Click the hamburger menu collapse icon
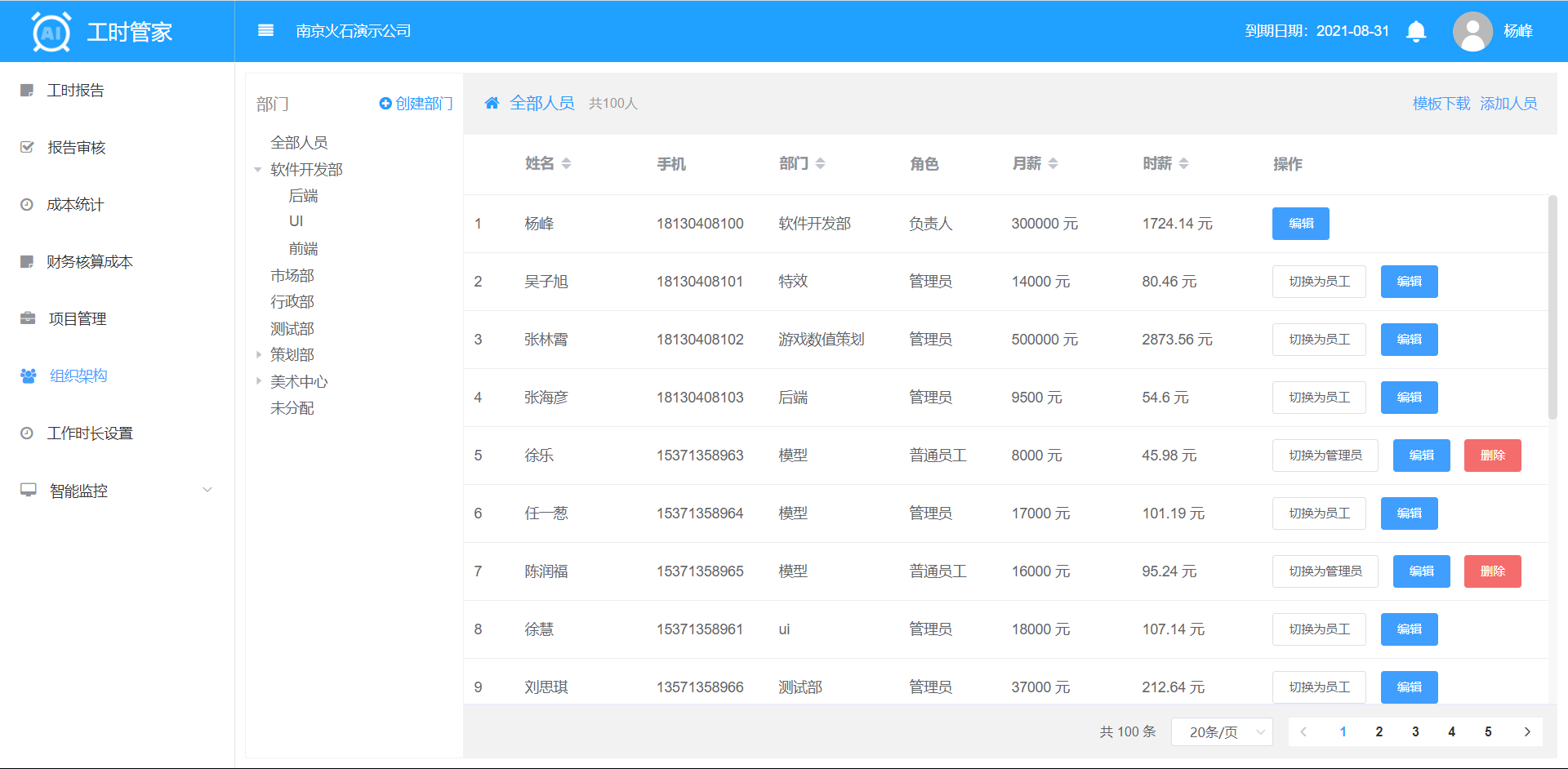The image size is (1568, 769). coord(265,31)
